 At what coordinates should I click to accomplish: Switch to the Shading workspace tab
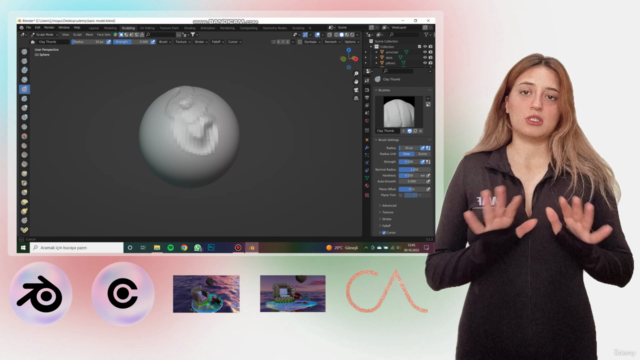tap(189, 28)
